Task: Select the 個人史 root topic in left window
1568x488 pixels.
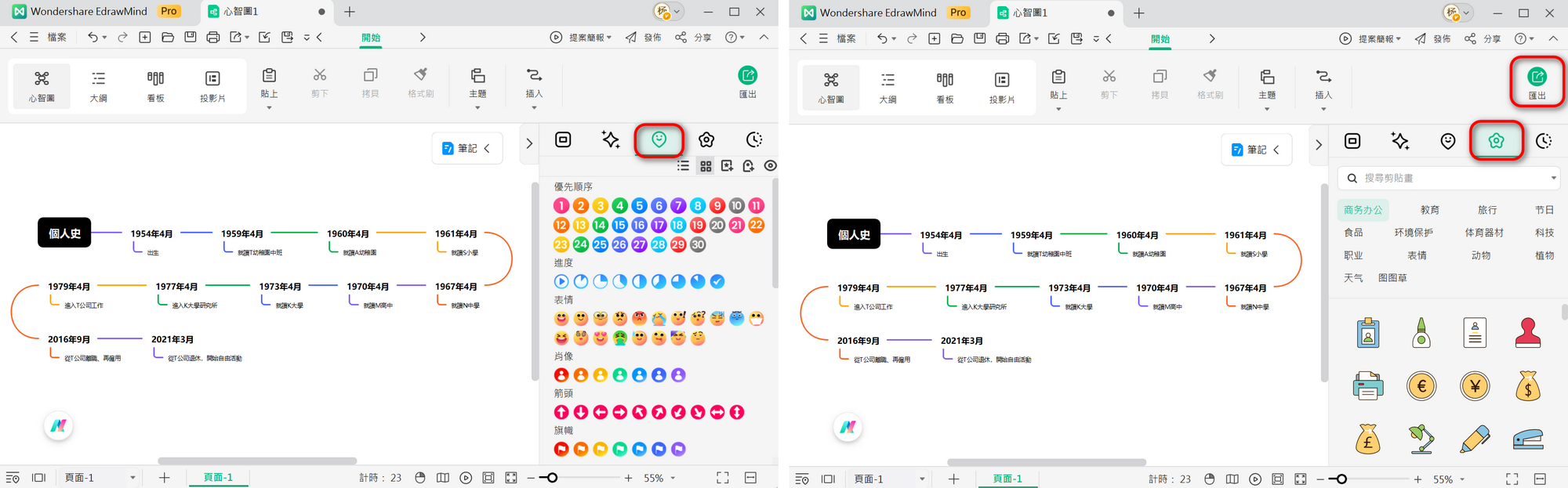Action: (64, 233)
